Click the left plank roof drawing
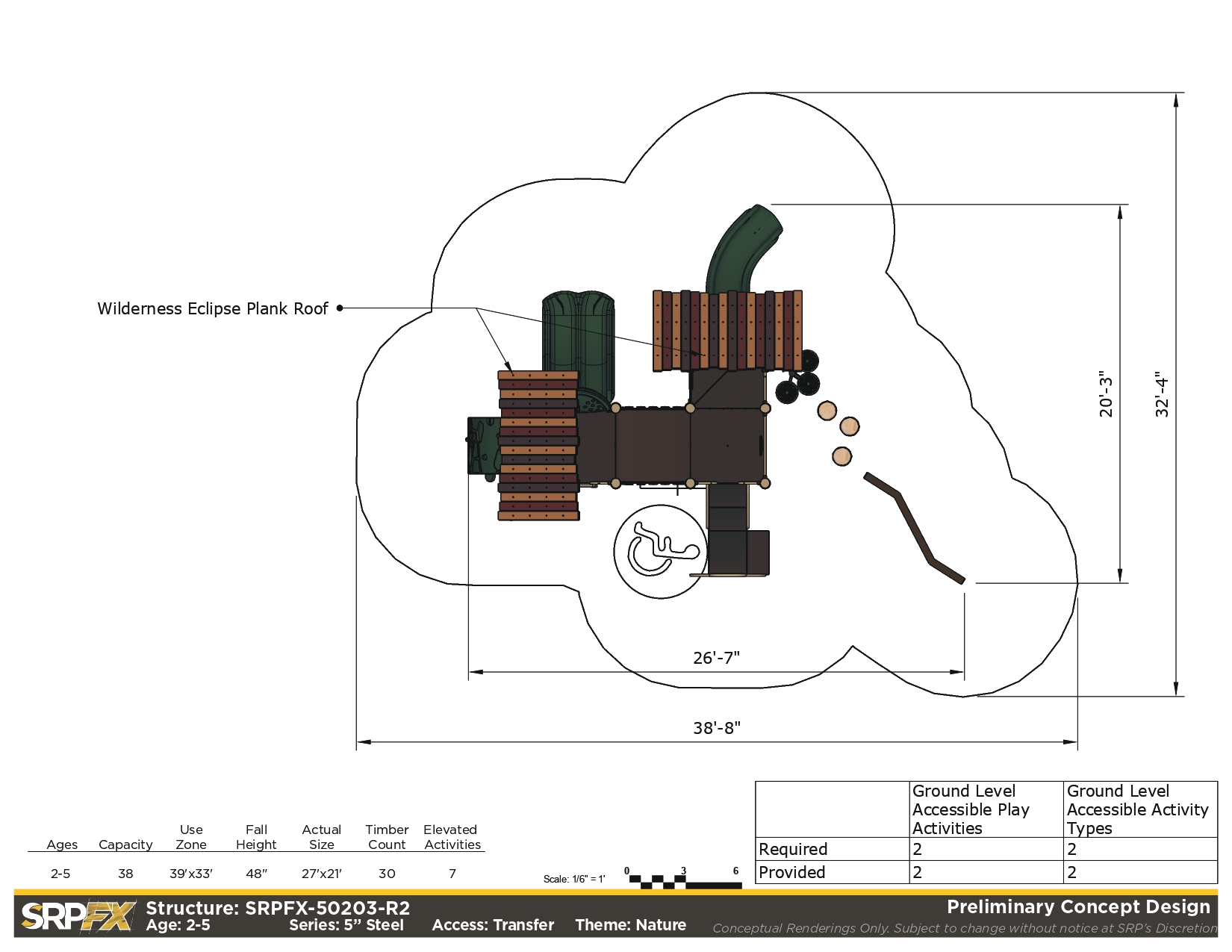 click(x=538, y=446)
